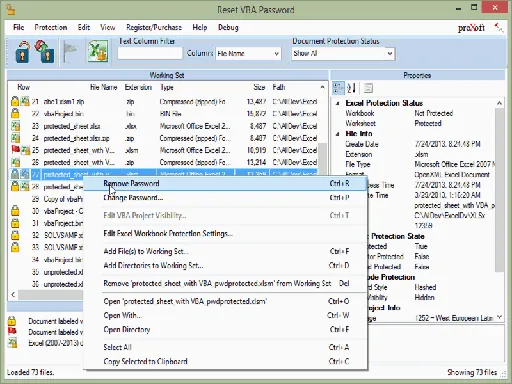The height and width of the screenshot is (384, 512).
Task: Click the Text Column Filter input field
Action: pyautogui.click(x=150, y=53)
